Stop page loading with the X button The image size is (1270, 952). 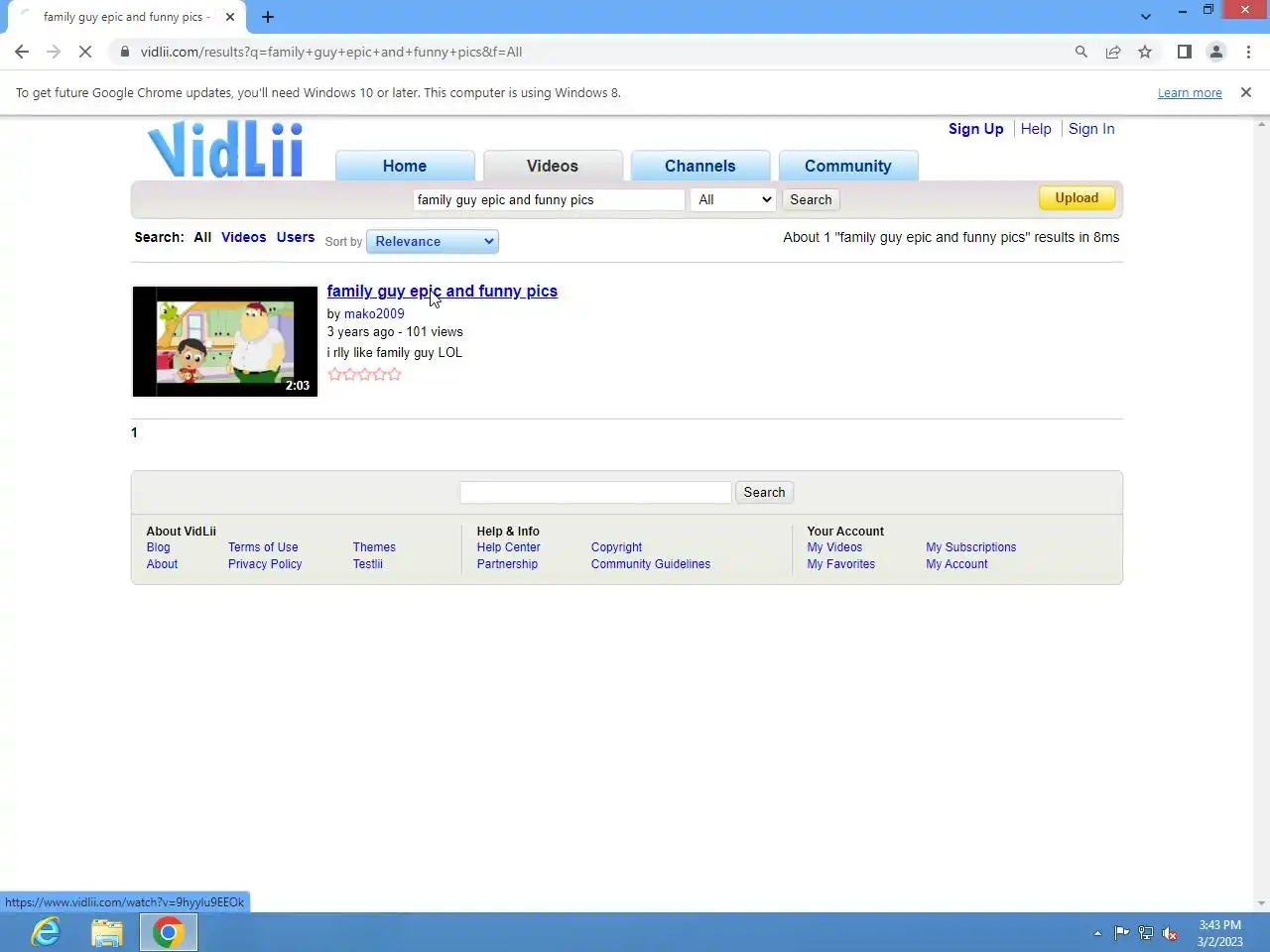tap(85, 52)
